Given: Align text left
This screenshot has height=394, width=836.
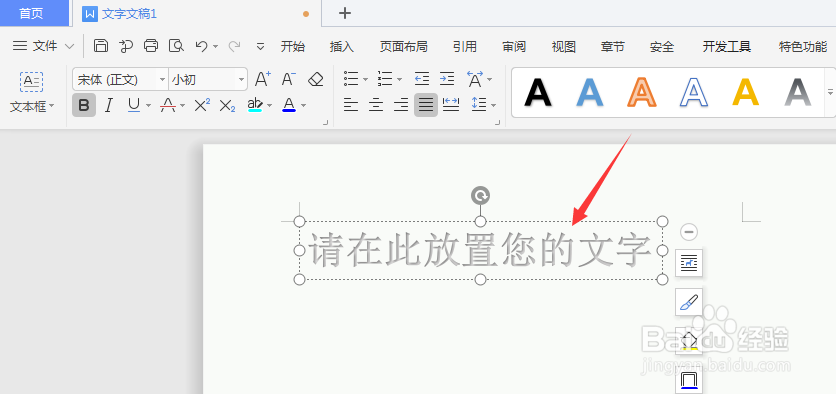Looking at the screenshot, I should click(350, 104).
